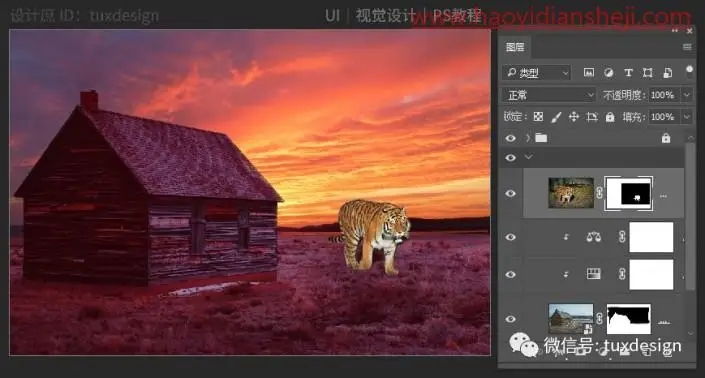Screen dimensions: 705x378
Task: Lock layer position with move icon
Action: click(574, 117)
